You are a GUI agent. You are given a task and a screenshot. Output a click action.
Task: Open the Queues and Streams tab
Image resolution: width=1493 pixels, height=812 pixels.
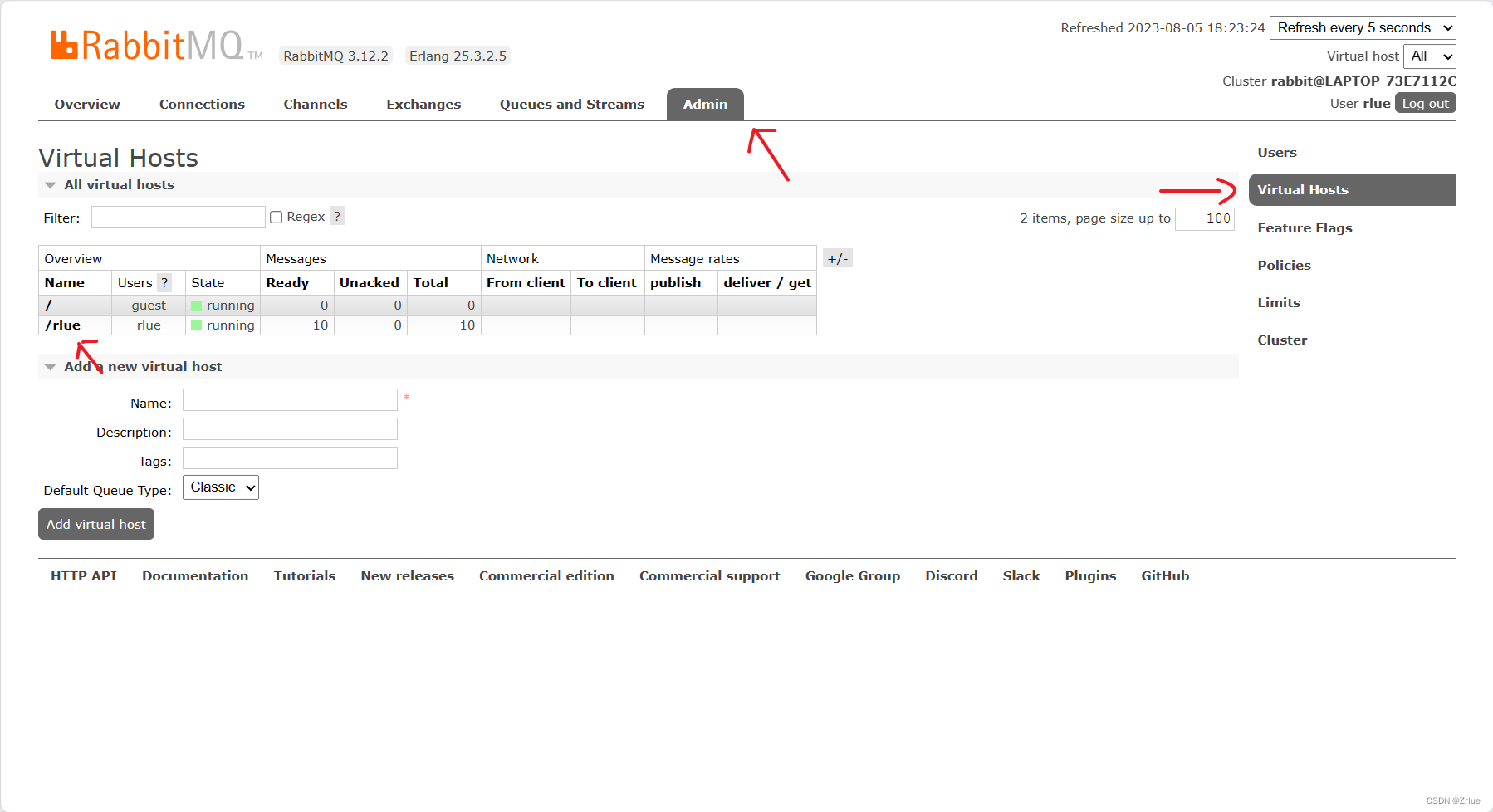(572, 104)
